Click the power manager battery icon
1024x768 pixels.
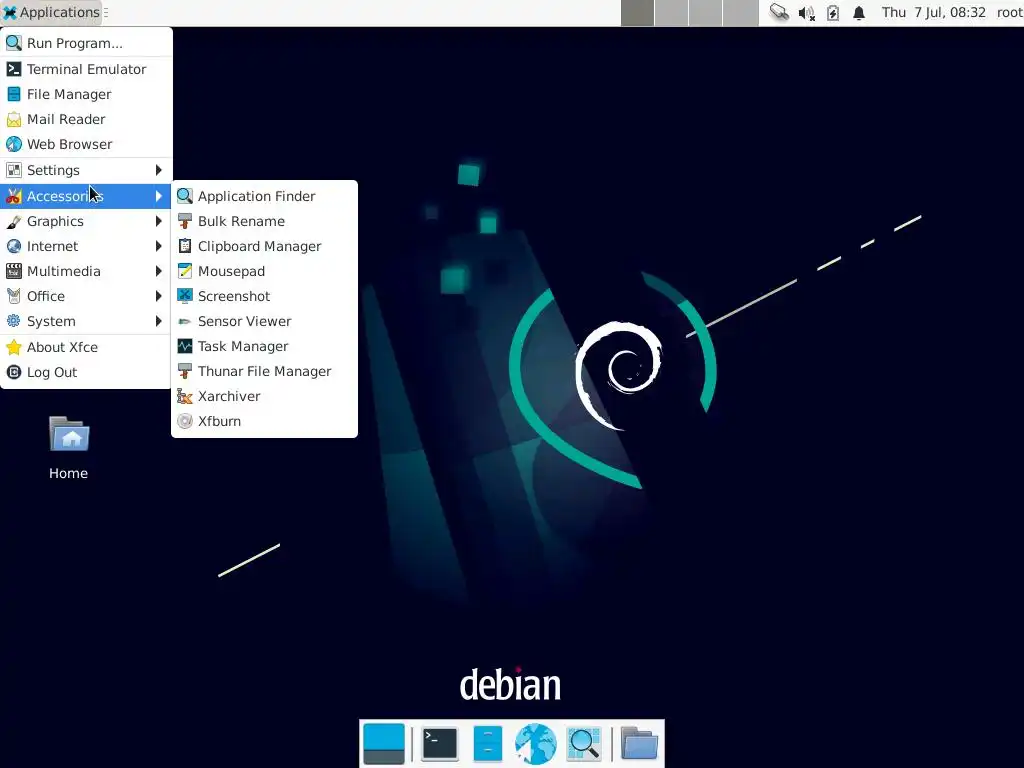pyautogui.click(x=833, y=12)
